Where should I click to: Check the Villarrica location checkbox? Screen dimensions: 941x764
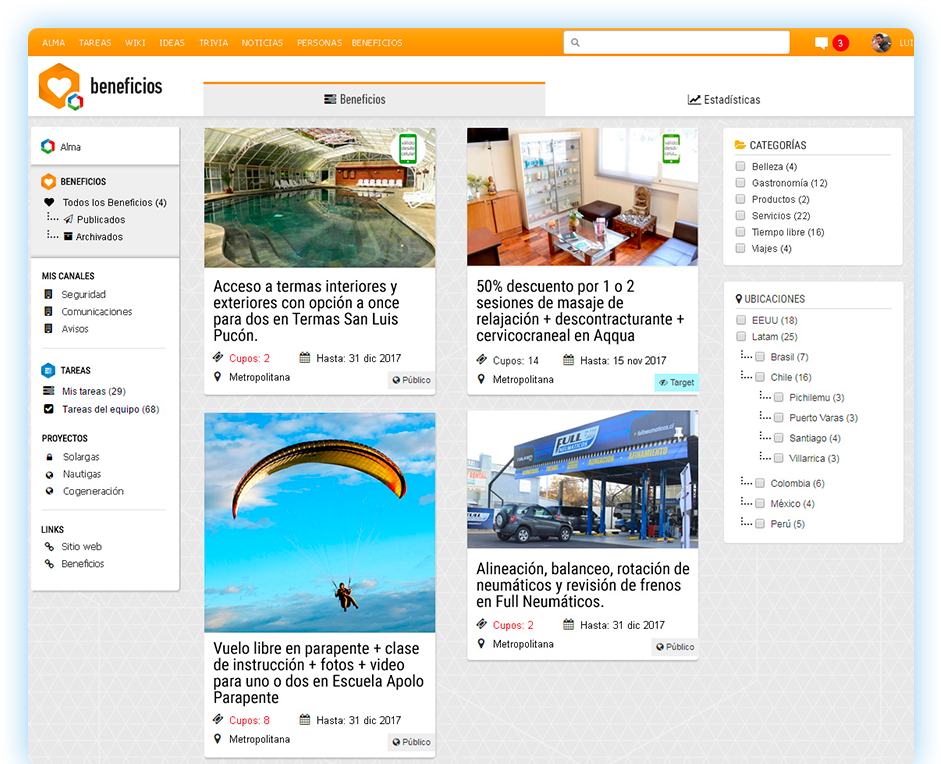pyautogui.click(x=778, y=459)
